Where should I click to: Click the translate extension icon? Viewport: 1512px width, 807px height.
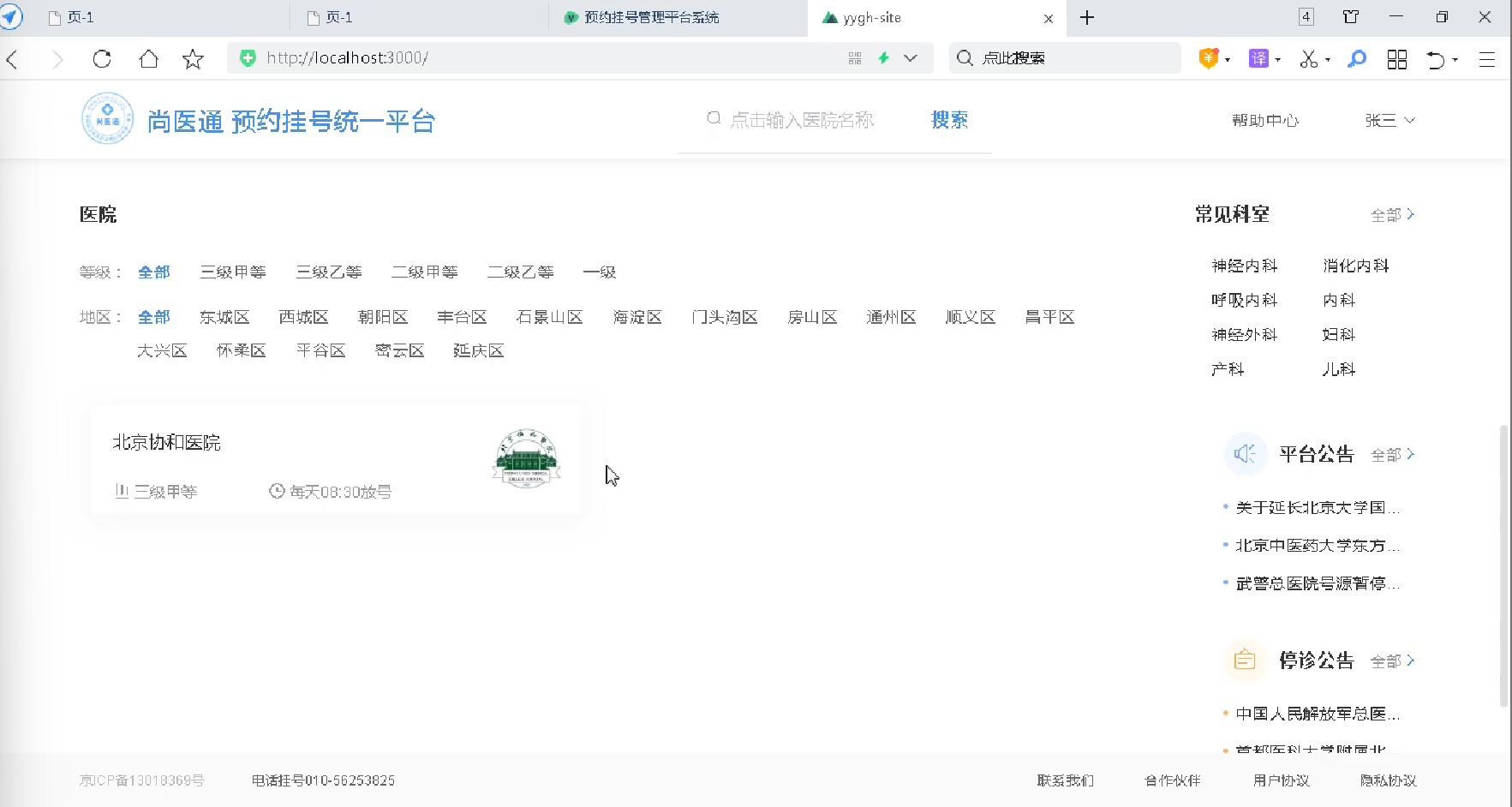click(x=1258, y=58)
